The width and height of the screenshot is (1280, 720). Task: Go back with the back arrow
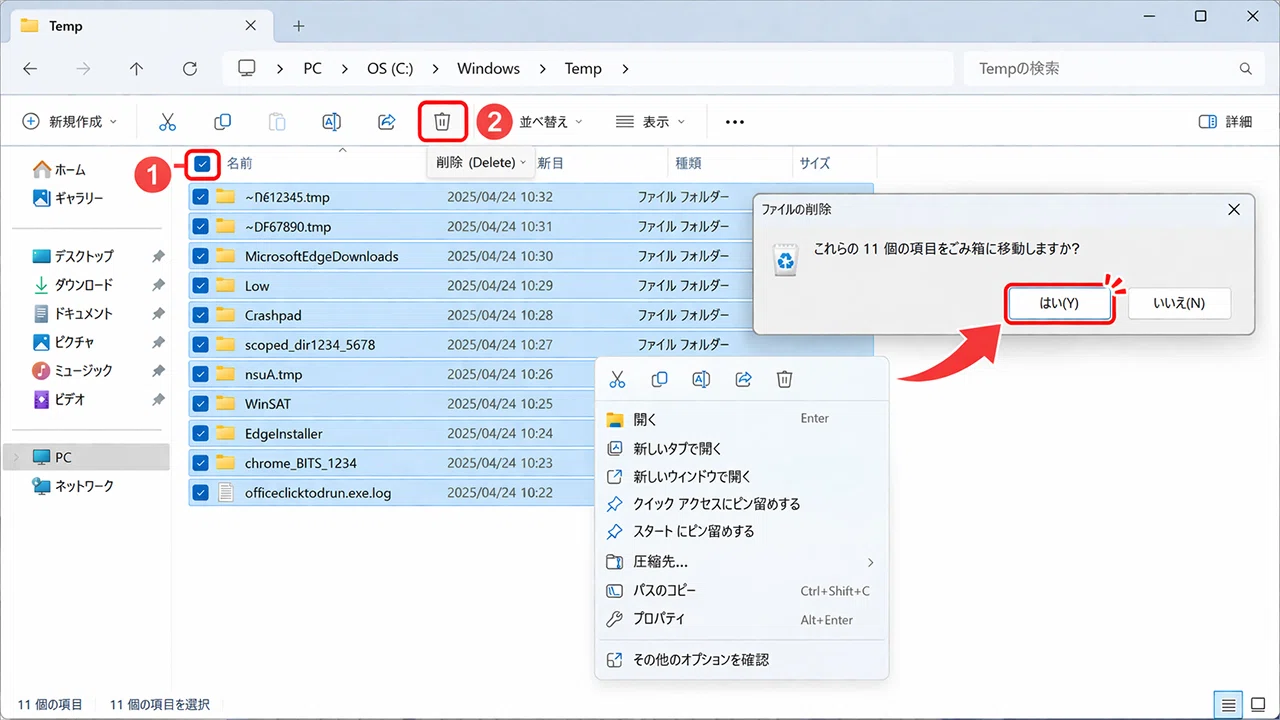coord(30,69)
